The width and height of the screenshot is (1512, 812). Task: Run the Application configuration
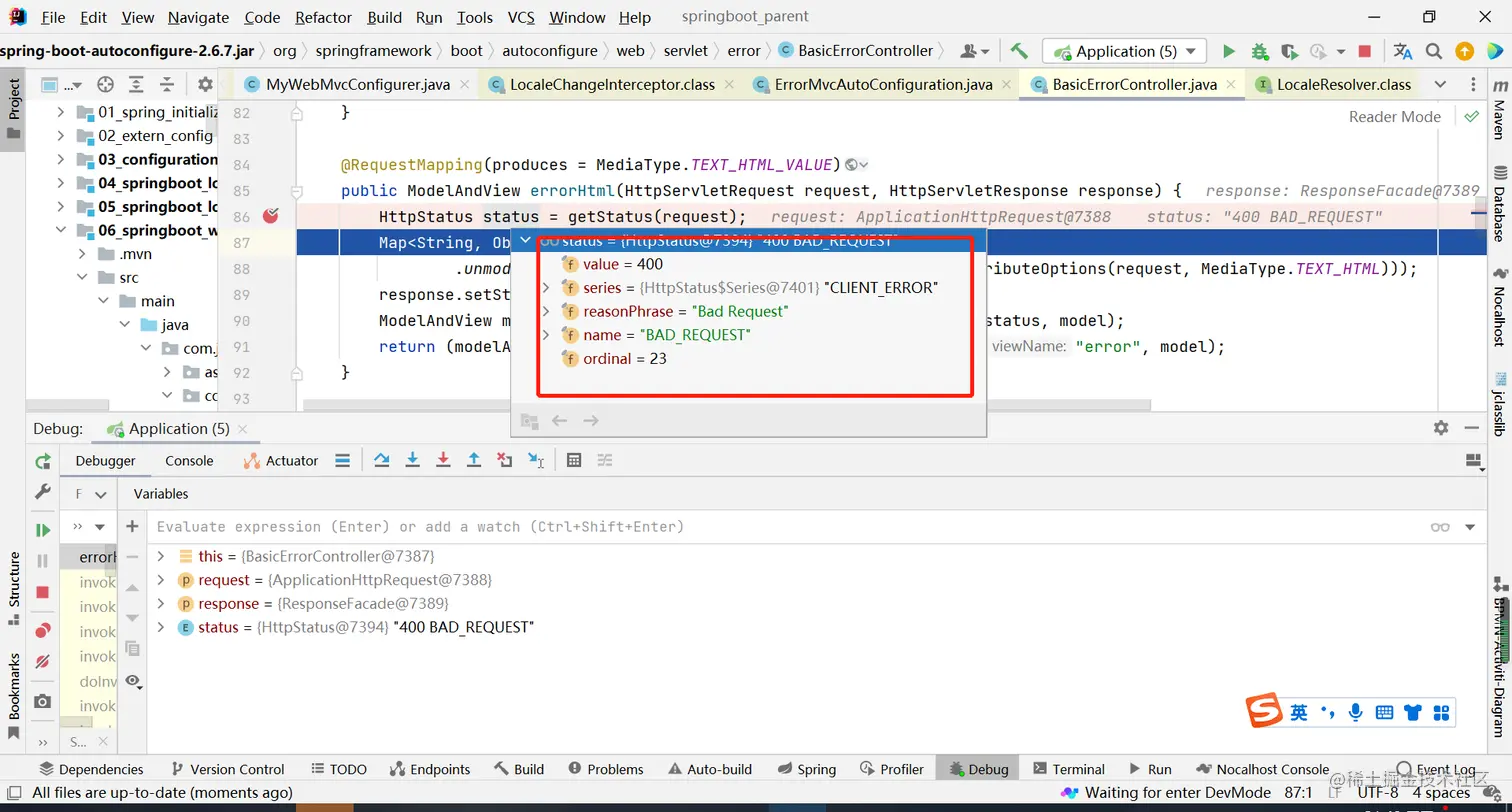pos(1229,51)
